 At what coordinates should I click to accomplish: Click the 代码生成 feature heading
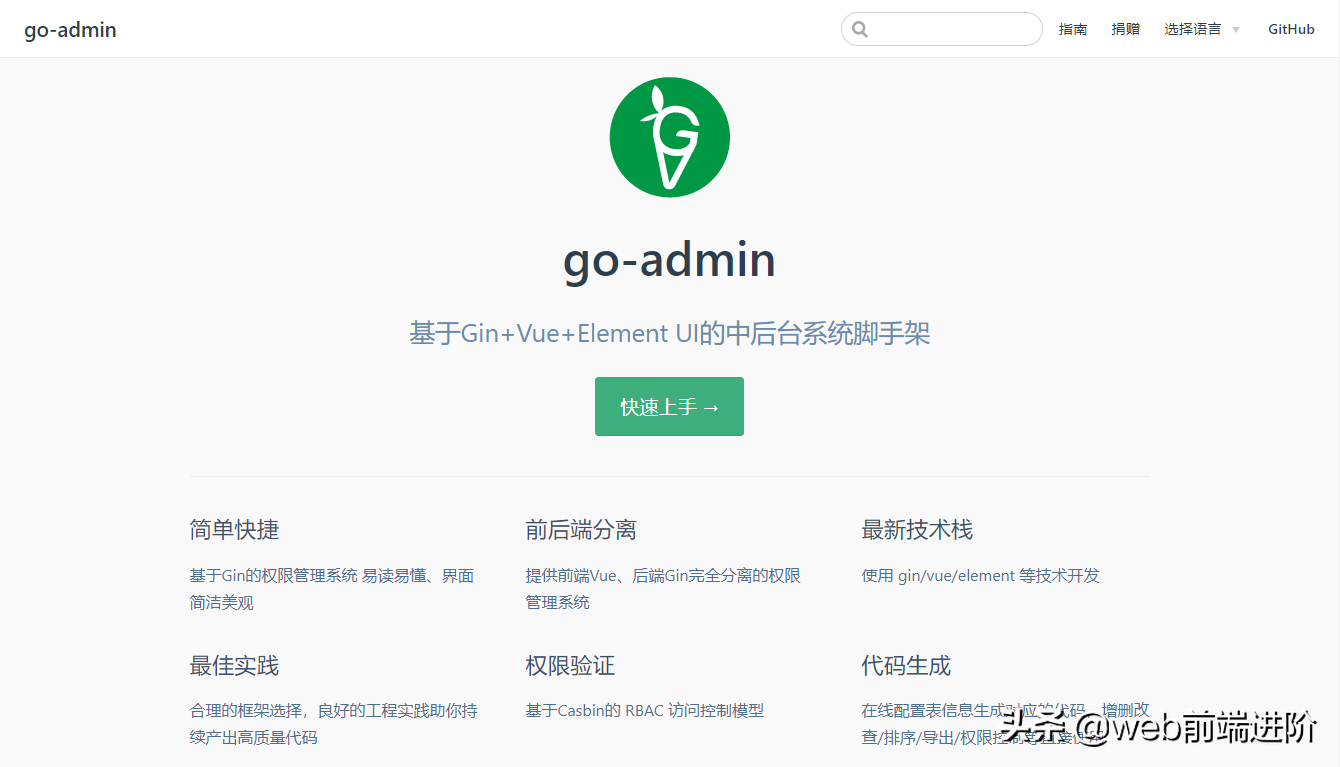(x=906, y=665)
